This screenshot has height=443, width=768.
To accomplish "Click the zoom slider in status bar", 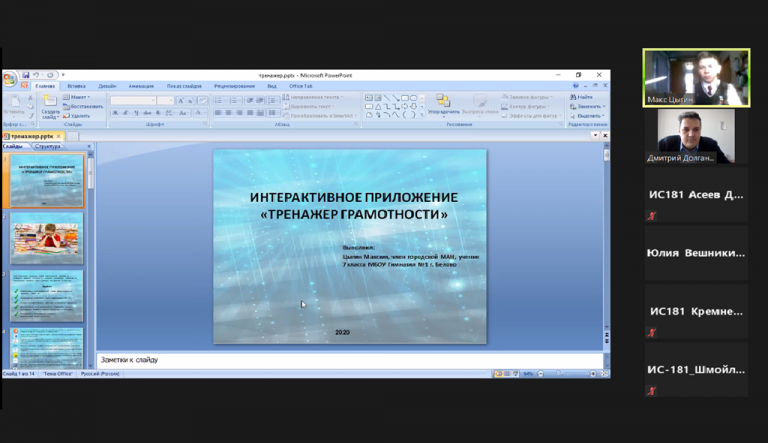I will coord(567,373).
